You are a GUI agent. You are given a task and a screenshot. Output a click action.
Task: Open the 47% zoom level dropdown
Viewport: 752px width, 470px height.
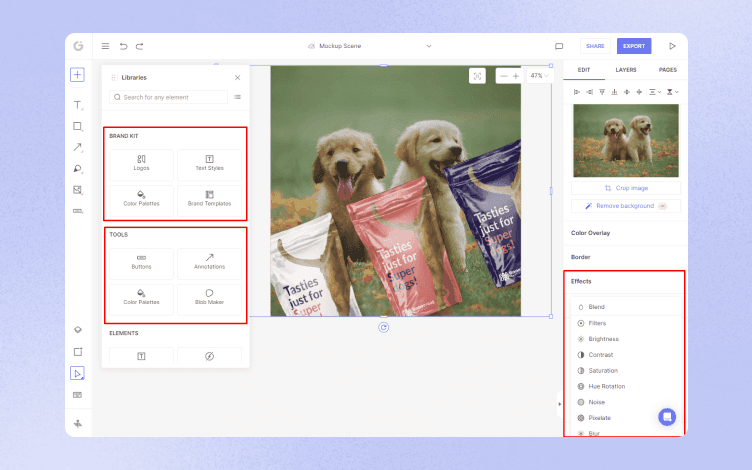tap(539, 76)
